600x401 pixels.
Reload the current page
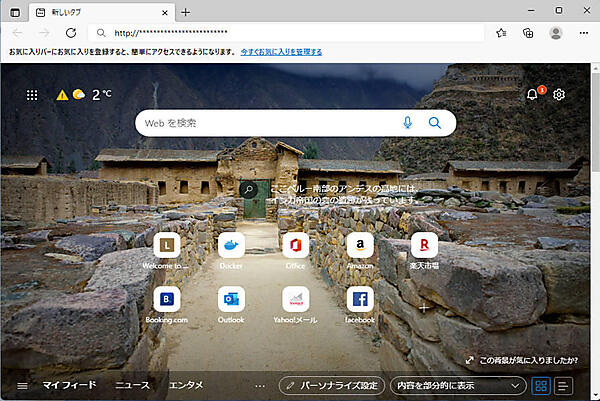click(71, 33)
